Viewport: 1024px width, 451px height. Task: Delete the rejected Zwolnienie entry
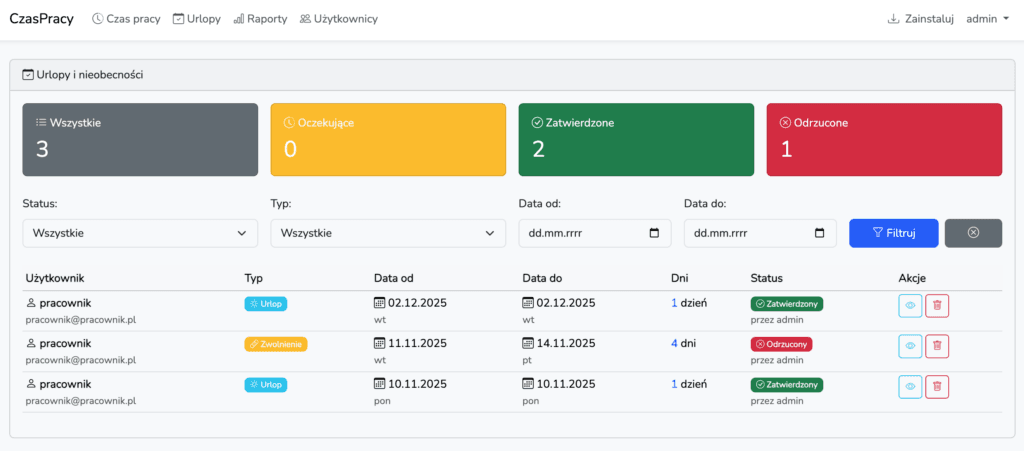937,346
